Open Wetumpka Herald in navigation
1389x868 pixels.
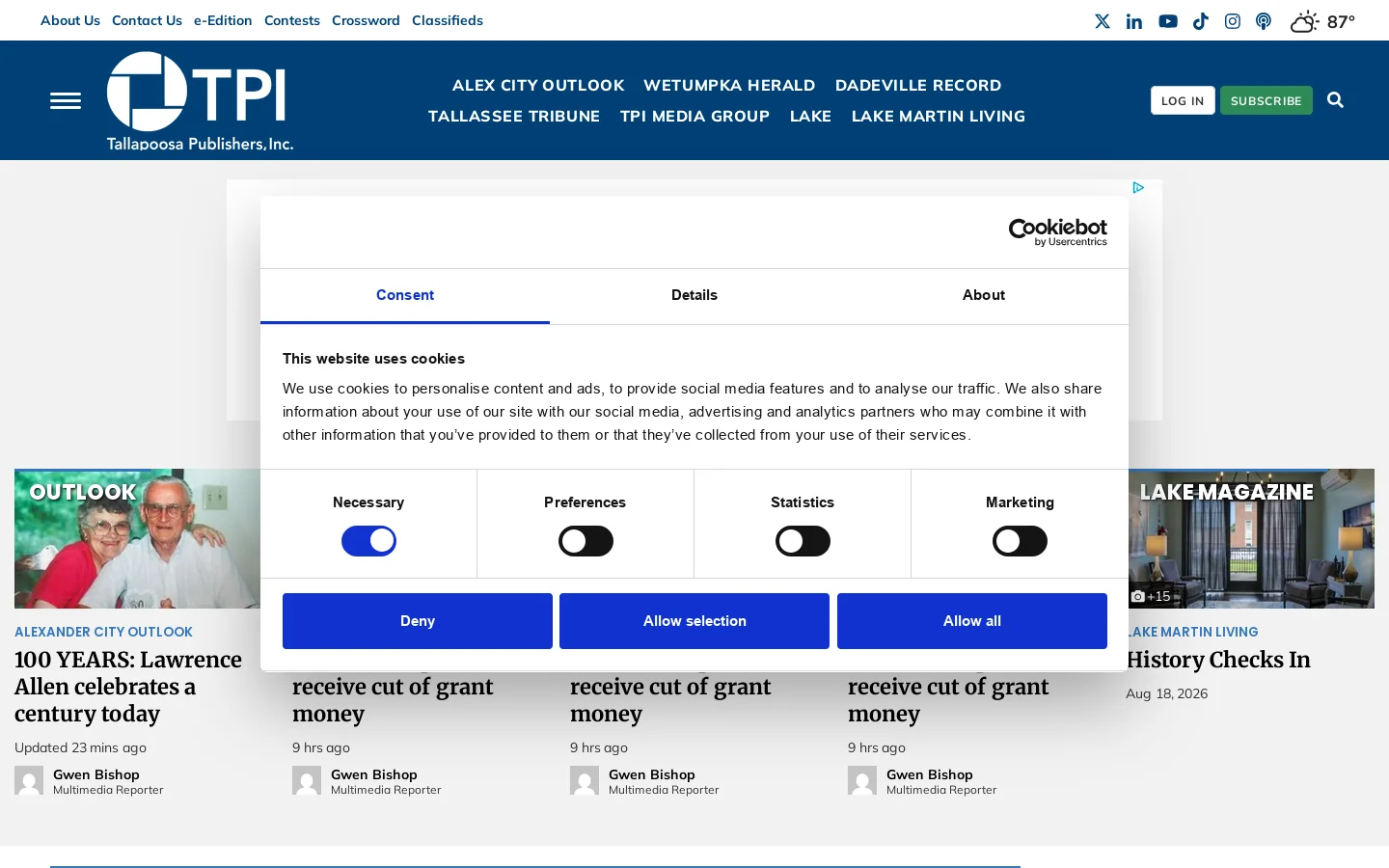(729, 85)
